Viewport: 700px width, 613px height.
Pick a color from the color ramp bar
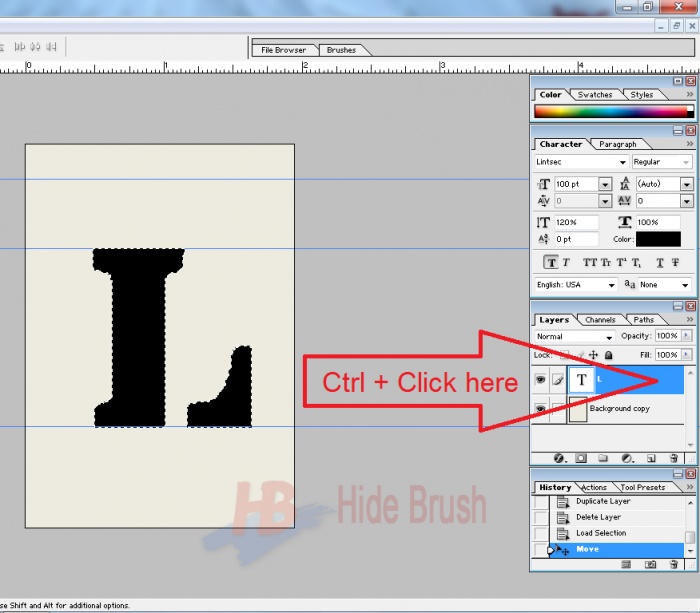[x=613, y=112]
